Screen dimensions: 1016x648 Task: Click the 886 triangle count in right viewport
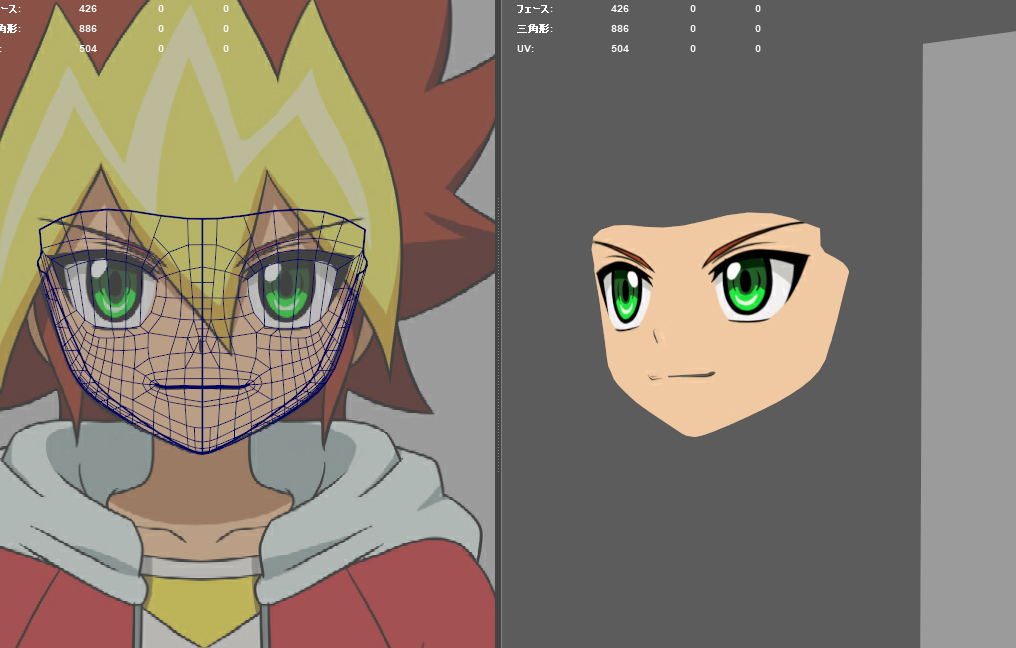click(x=619, y=29)
